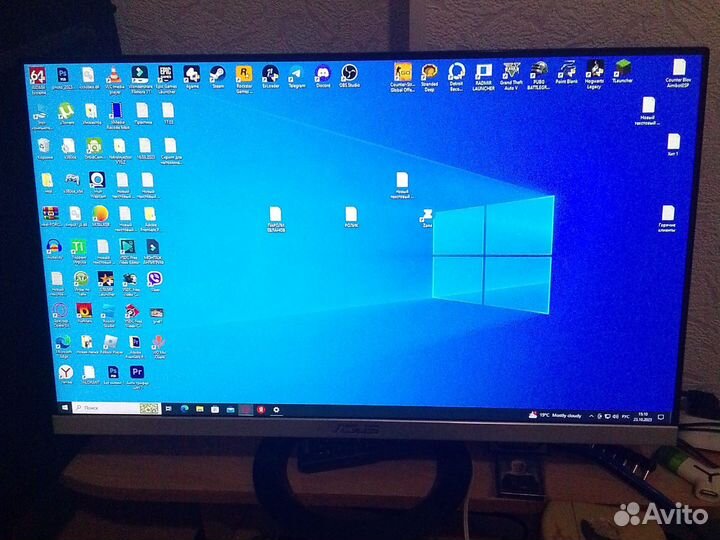Open the Photoshop file next to Premiere icon
This screenshot has width=720, height=540.
click(x=113, y=375)
